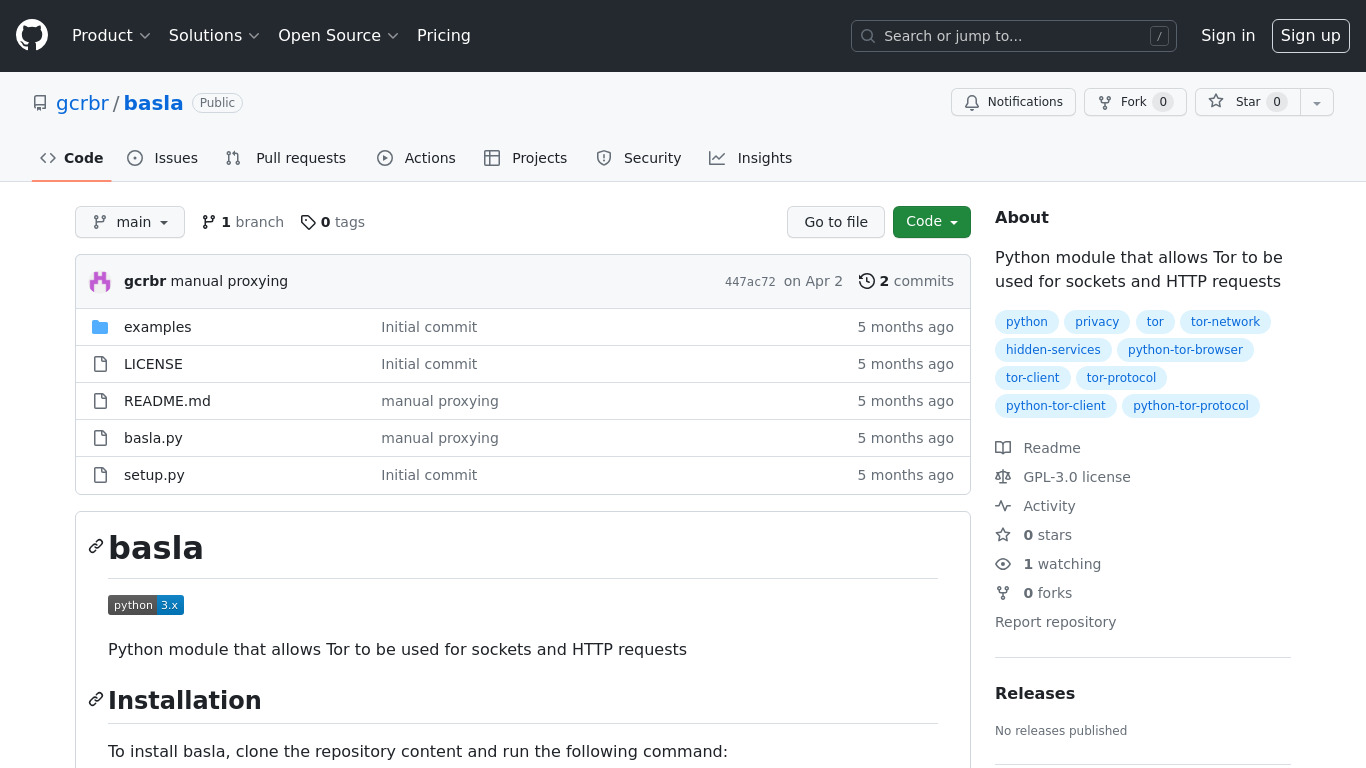1366x768 pixels.
Task: Star the repository with Star button
Action: 1248,102
